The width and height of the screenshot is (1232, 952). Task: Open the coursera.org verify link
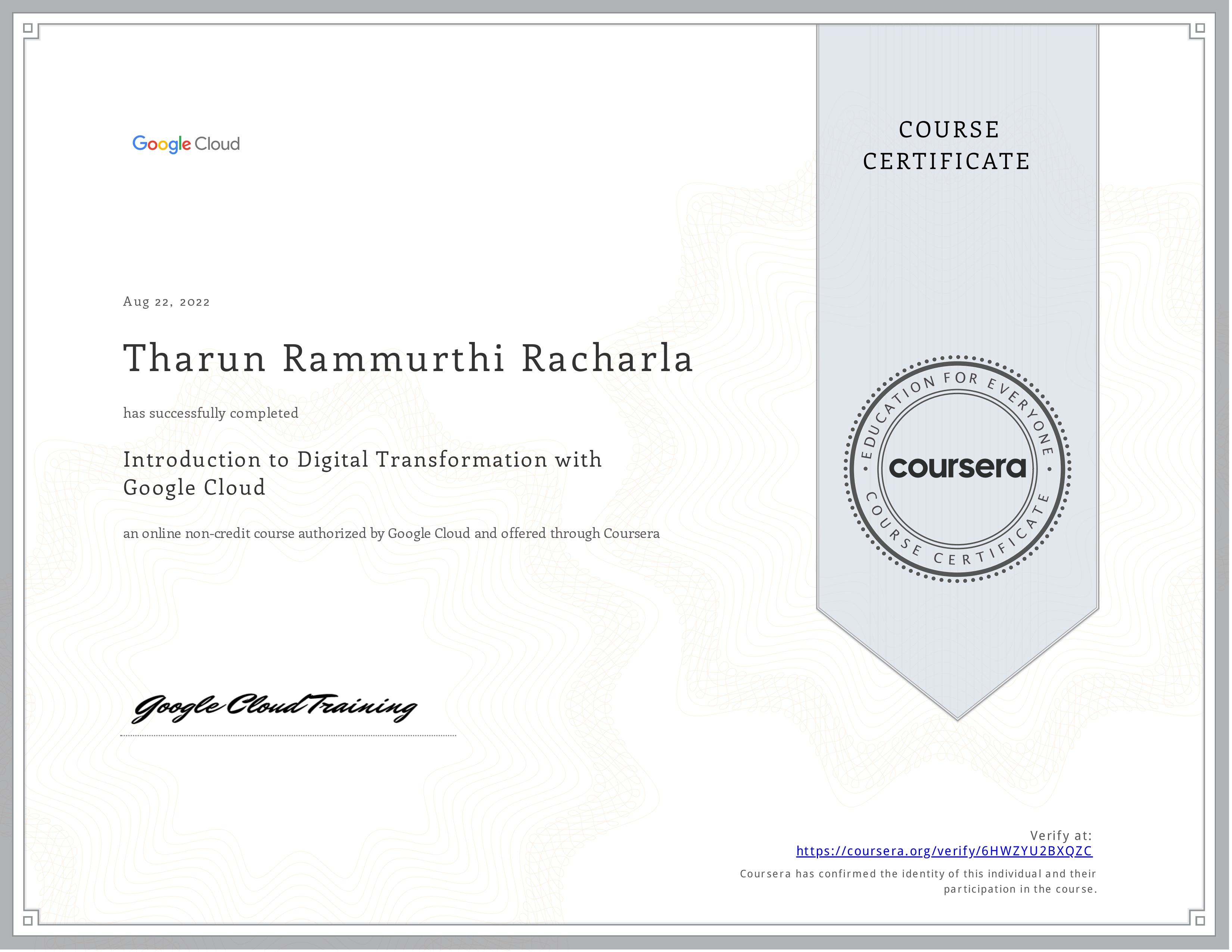(944, 851)
